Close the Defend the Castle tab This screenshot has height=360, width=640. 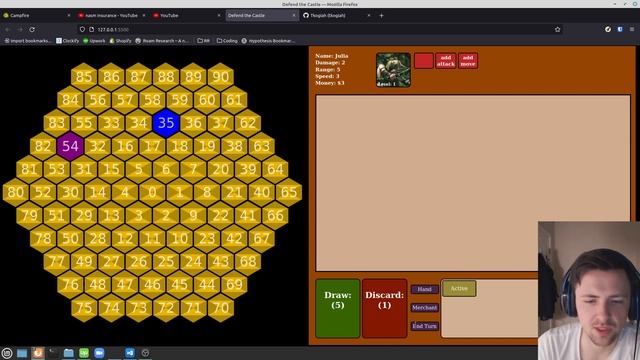pos(293,16)
